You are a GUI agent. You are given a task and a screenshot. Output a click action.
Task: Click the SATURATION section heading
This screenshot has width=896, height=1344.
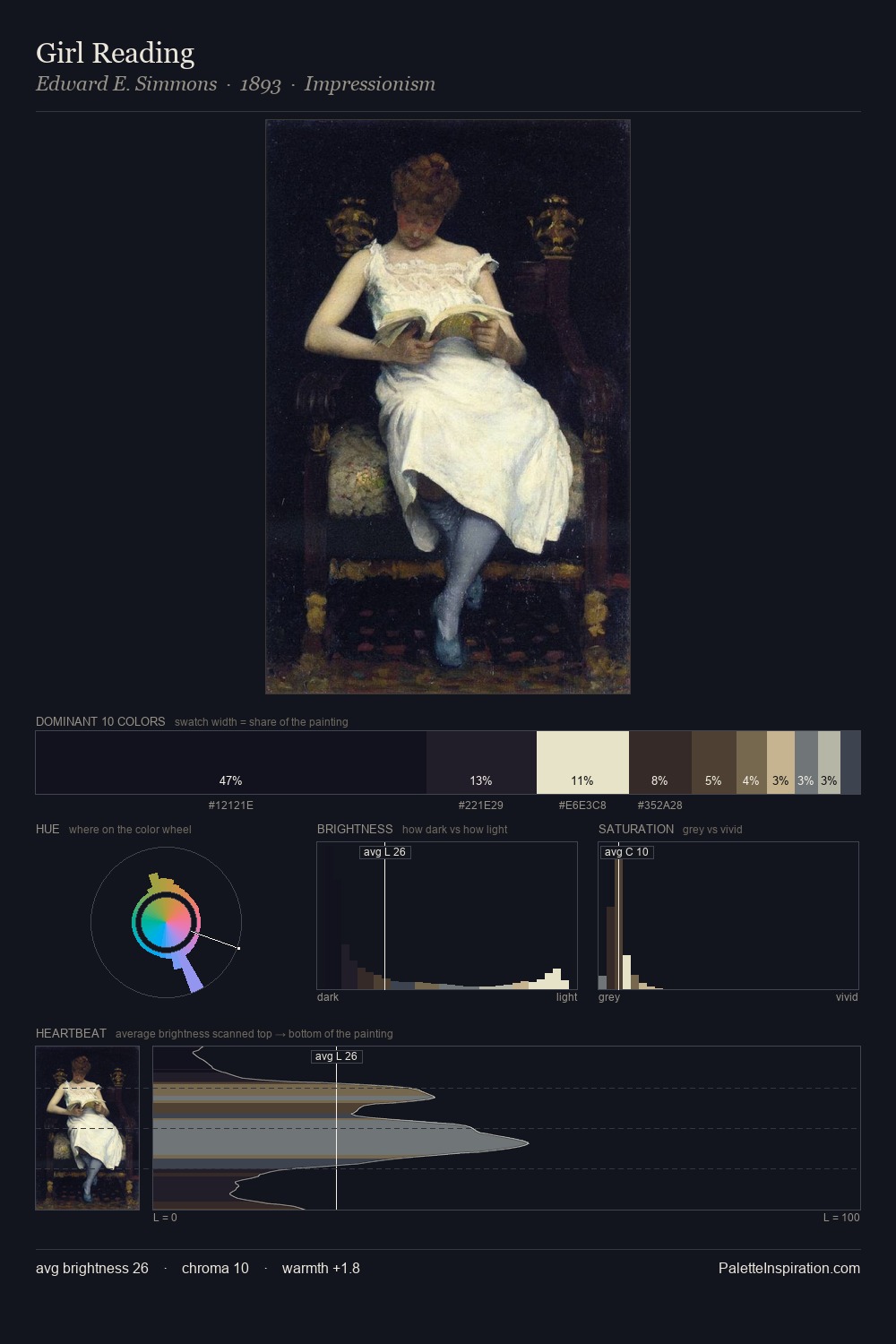pos(636,829)
